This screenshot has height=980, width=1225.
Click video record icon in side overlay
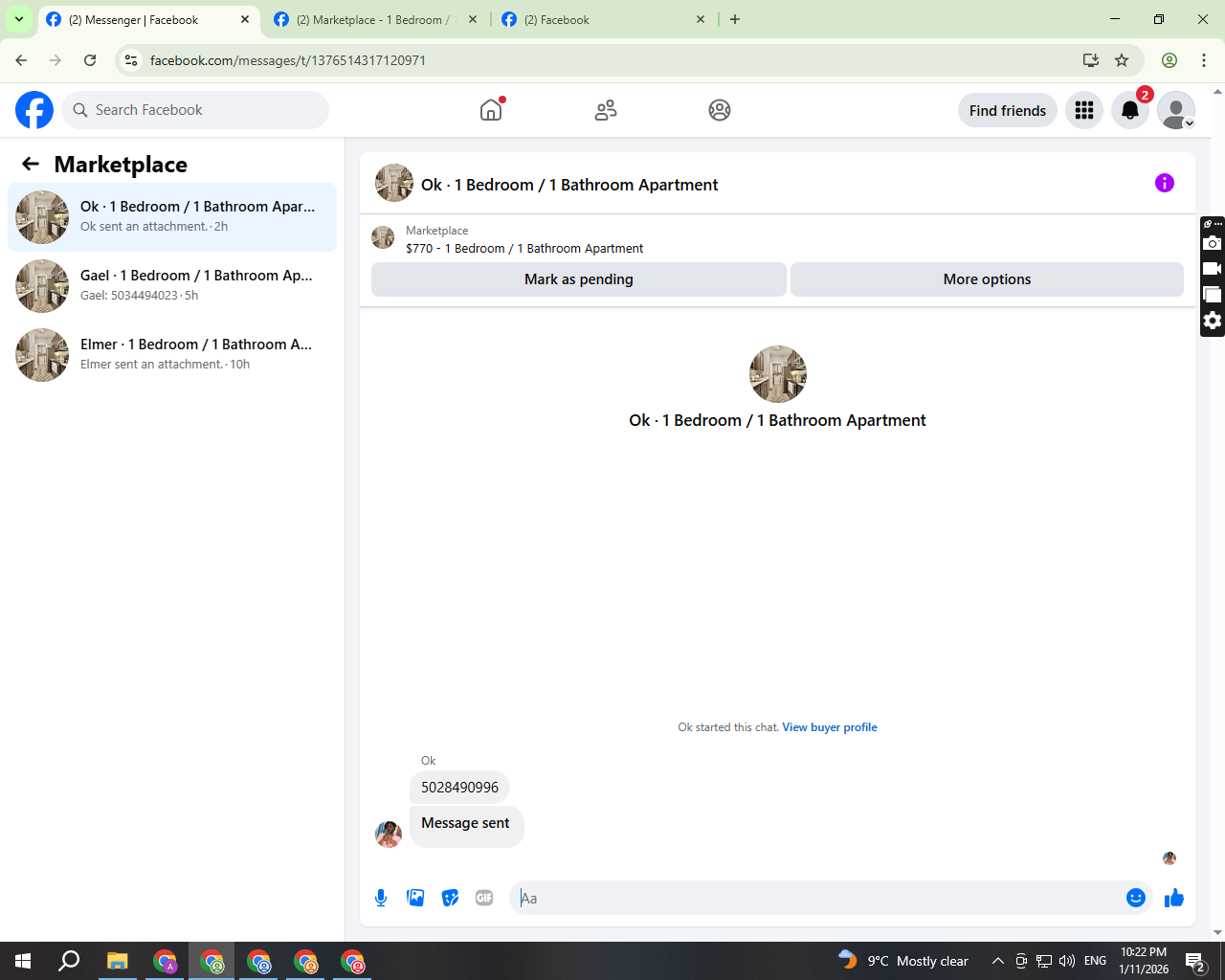(x=1213, y=269)
